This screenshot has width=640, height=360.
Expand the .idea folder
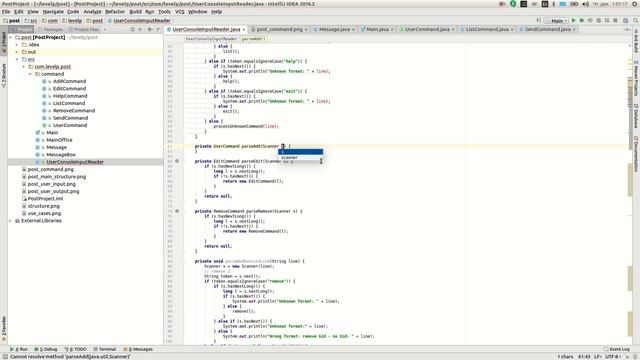click(17, 44)
